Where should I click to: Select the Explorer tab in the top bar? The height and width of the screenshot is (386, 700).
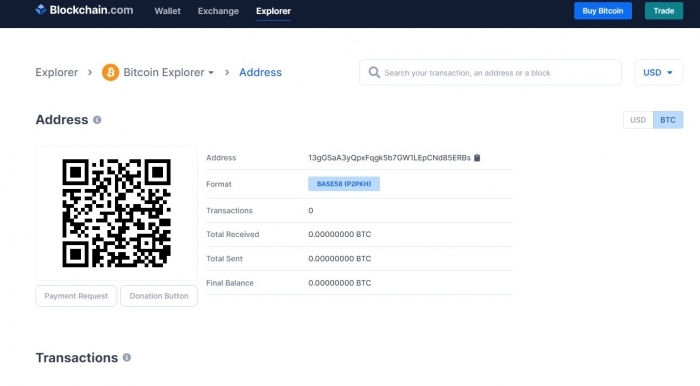[x=273, y=11]
